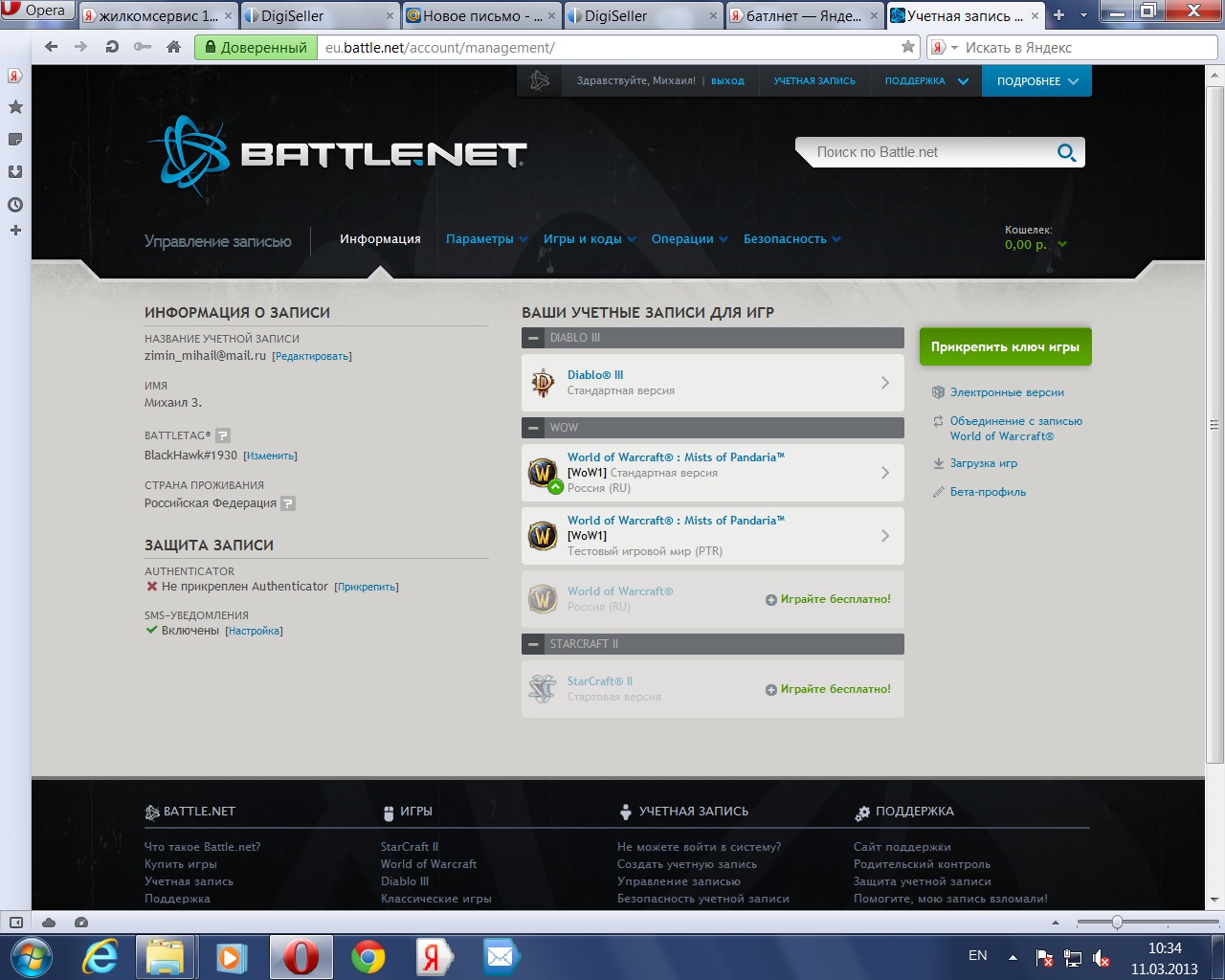This screenshot has width=1225, height=980.
Task: Open the Подробнее dropdown
Action: coord(1036,81)
